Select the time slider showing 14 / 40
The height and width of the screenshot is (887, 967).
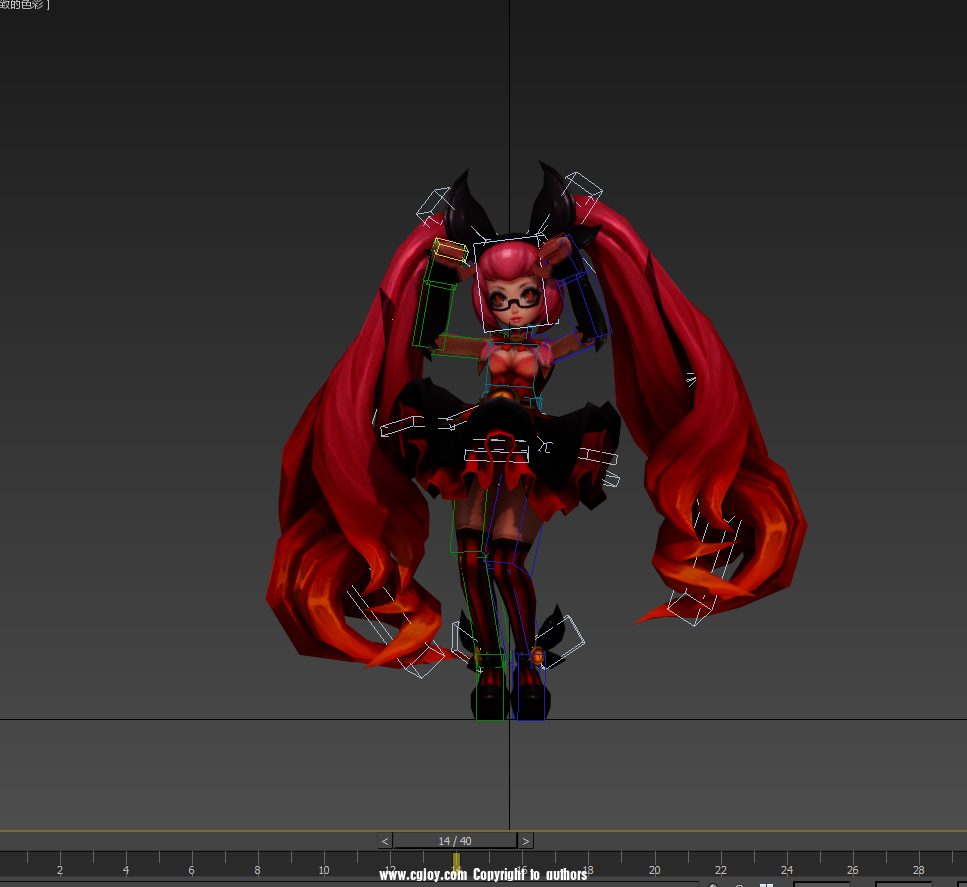[x=455, y=841]
